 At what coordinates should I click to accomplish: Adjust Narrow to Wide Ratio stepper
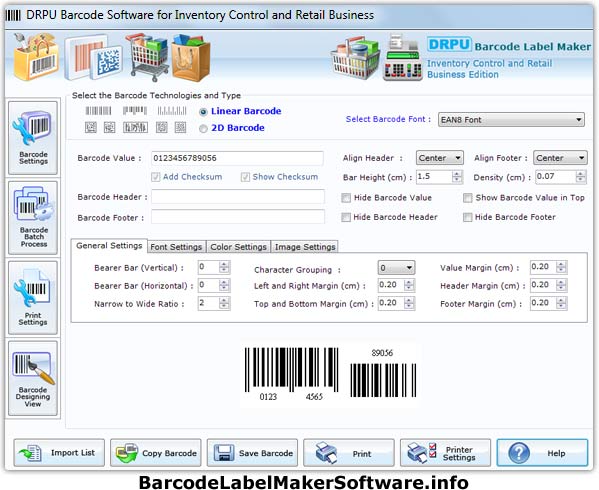coord(224,303)
